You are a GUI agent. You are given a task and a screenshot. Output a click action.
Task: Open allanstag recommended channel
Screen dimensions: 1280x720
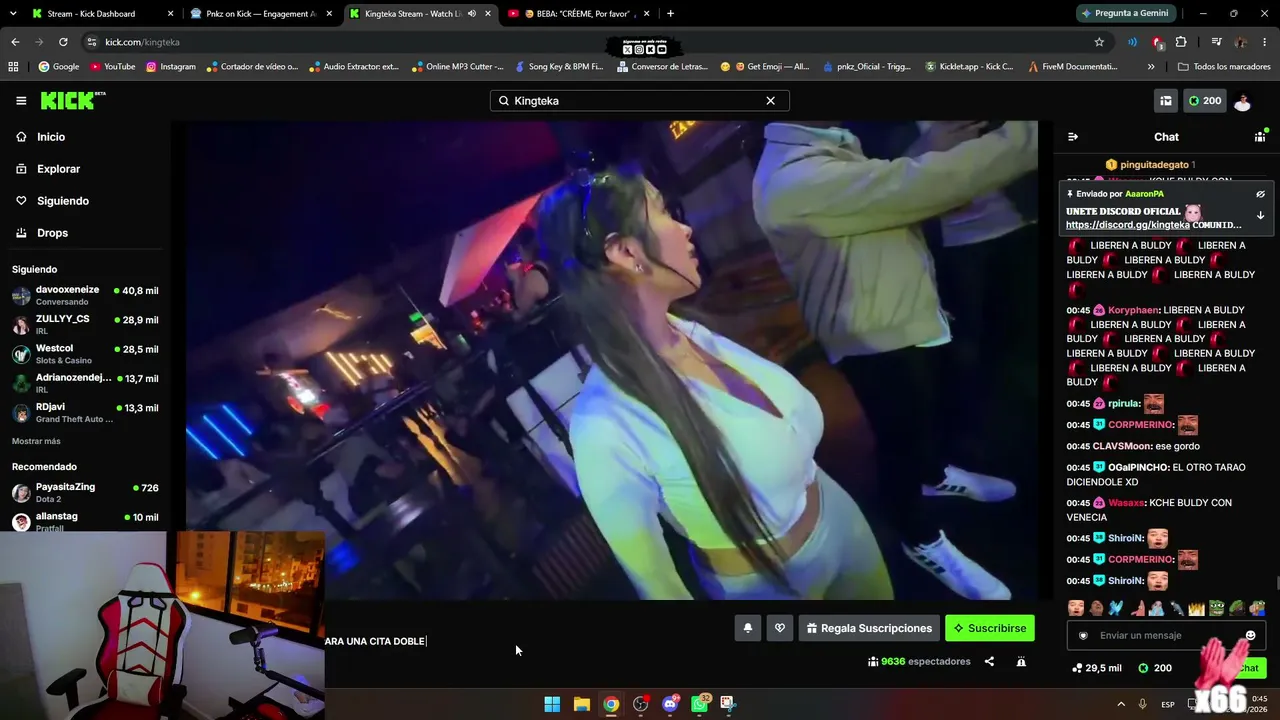click(85, 520)
